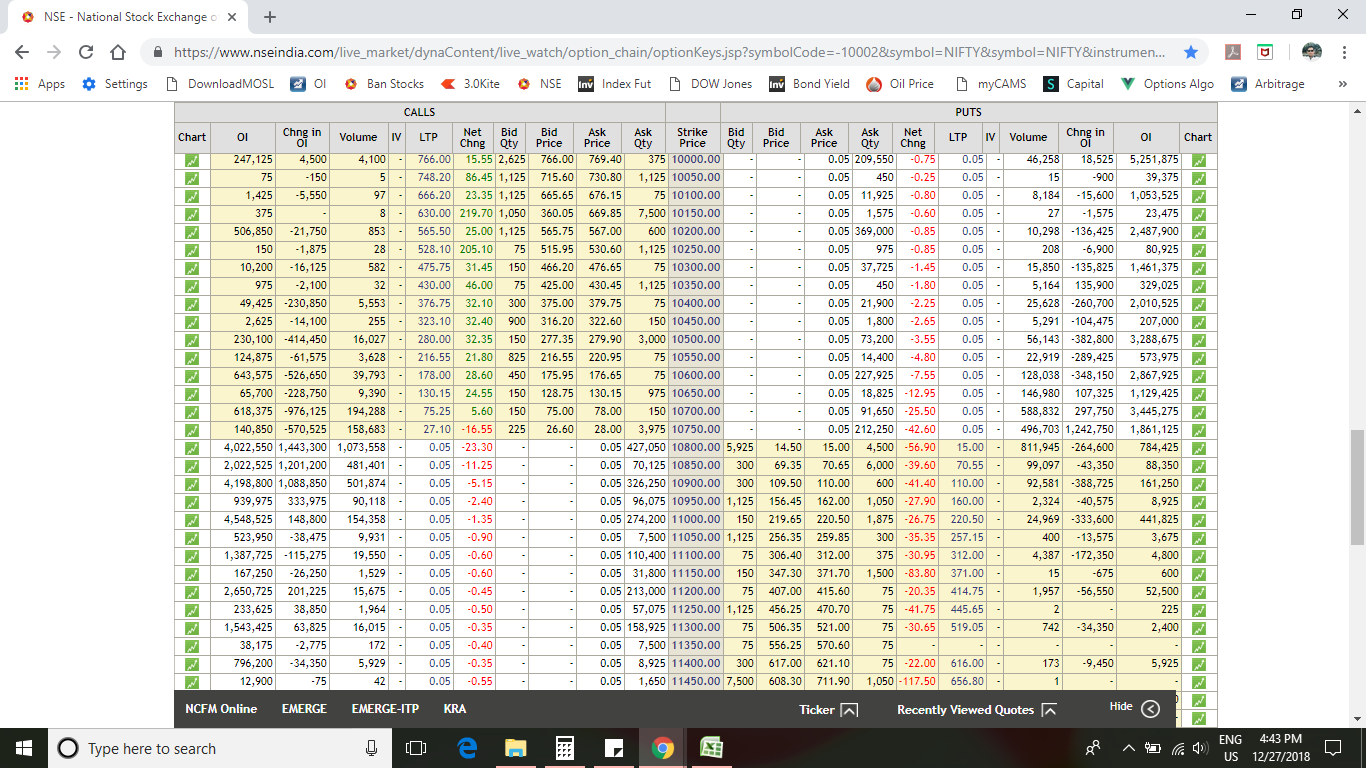Click calls LTP 766.00 value
This screenshot has width=1366, height=768.
(x=434, y=160)
